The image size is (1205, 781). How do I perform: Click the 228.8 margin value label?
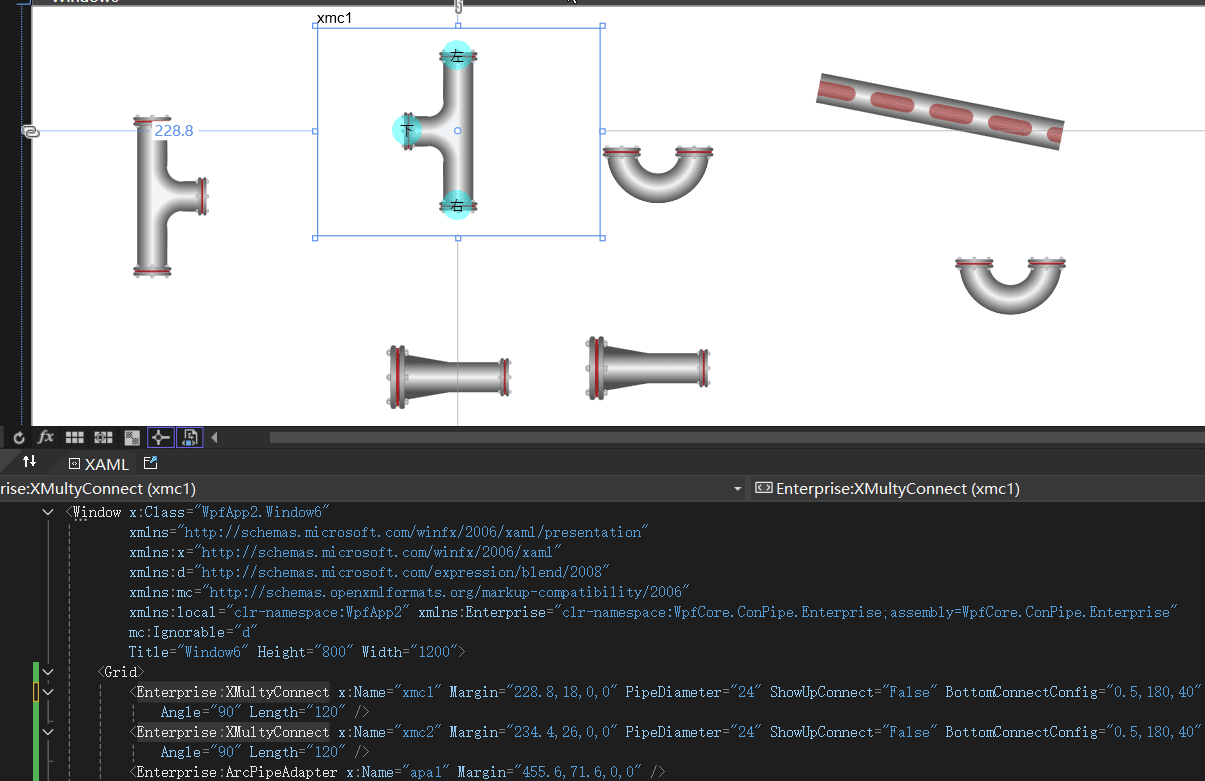173,131
